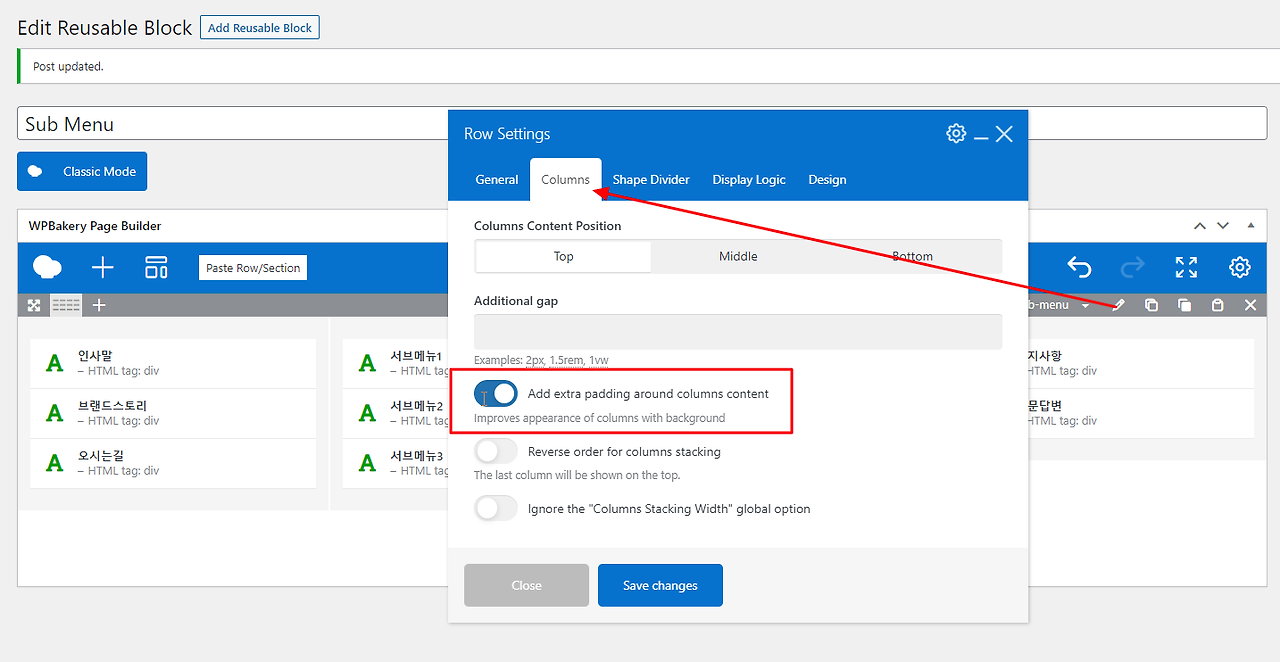Click Paste Row/Section button
This screenshot has height=662, width=1280.
coord(253,268)
